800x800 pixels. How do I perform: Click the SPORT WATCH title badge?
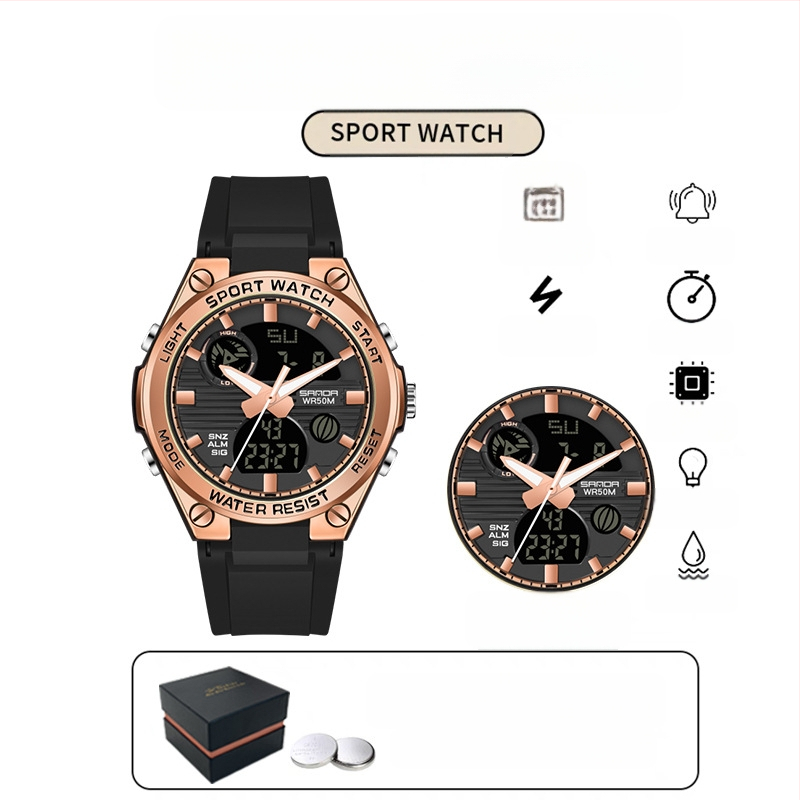422,133
